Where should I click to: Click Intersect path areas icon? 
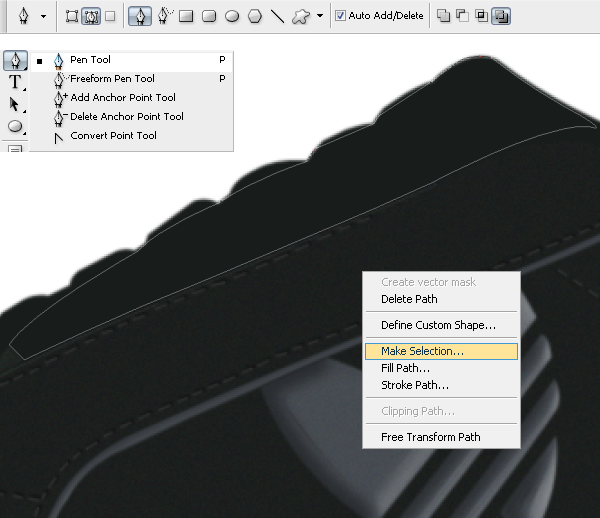(x=481, y=16)
